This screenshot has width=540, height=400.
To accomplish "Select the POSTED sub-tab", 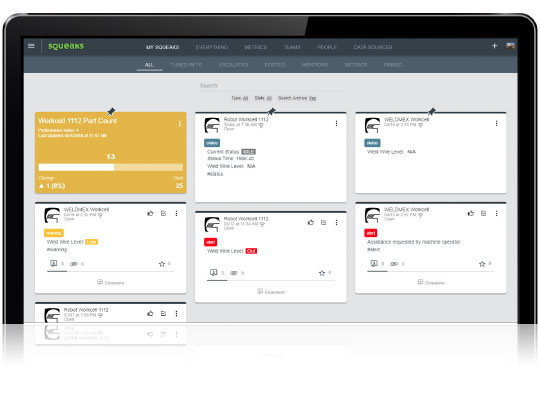I will pos(275,65).
